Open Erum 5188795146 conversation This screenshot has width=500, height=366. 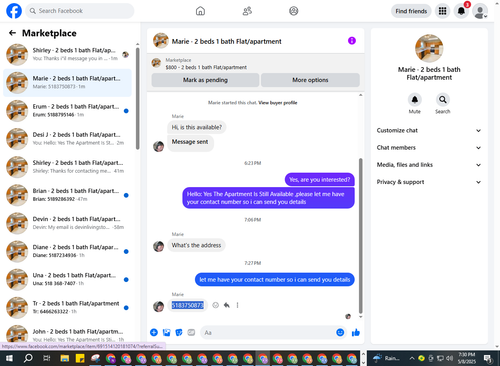click(x=67, y=111)
